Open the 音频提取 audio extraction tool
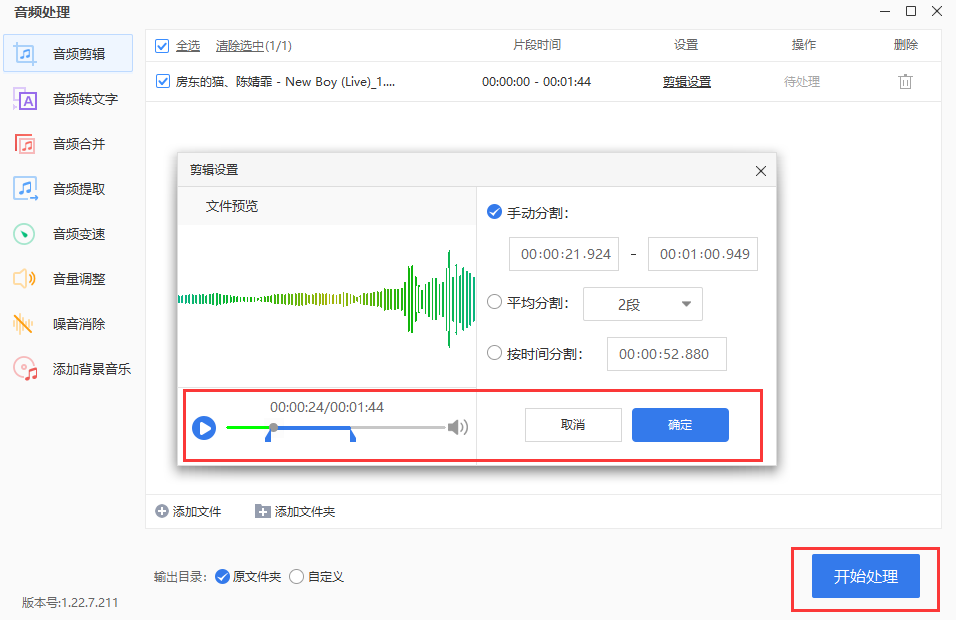956x620 pixels. point(69,188)
